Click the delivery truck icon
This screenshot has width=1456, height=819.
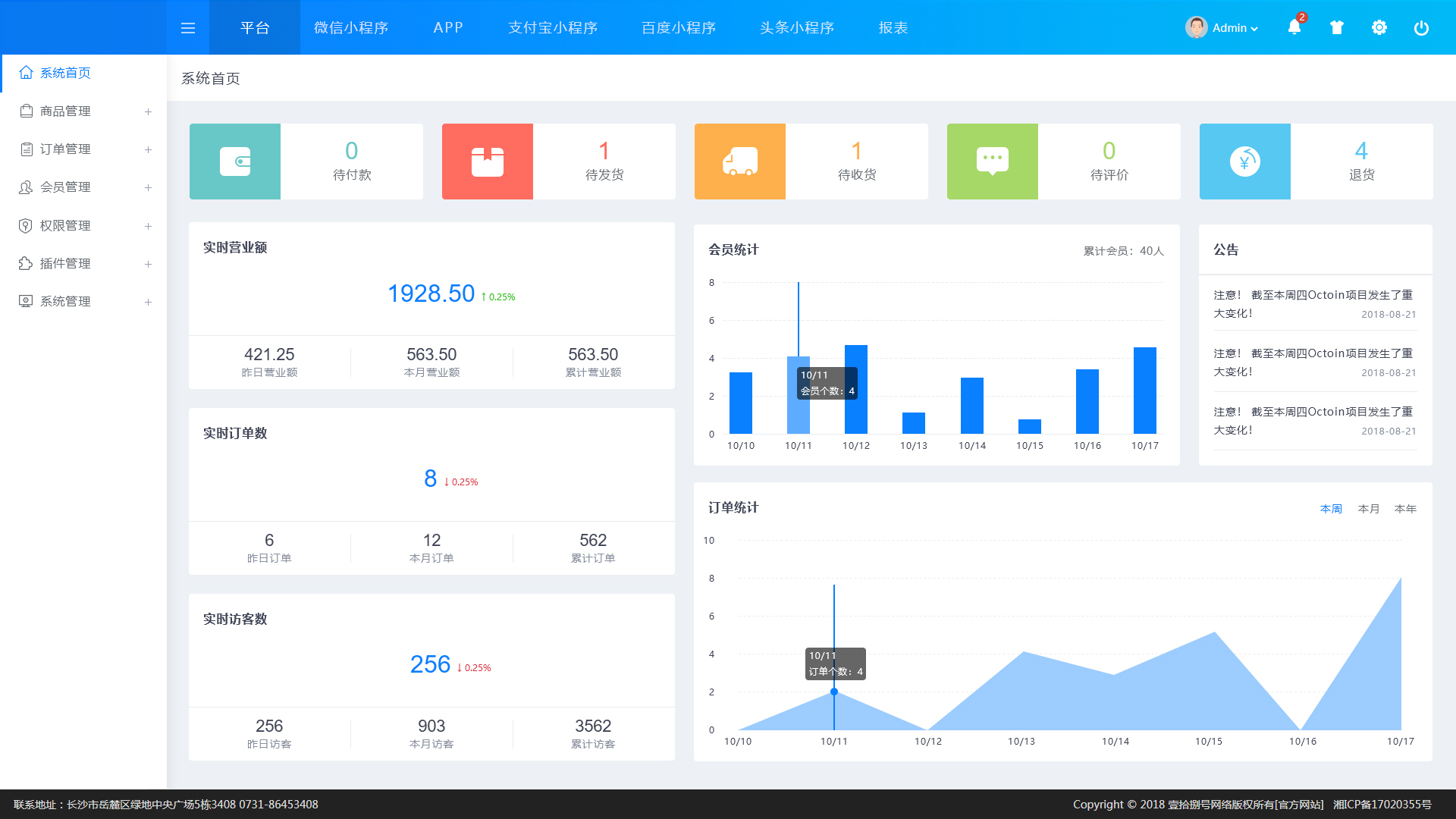click(740, 162)
